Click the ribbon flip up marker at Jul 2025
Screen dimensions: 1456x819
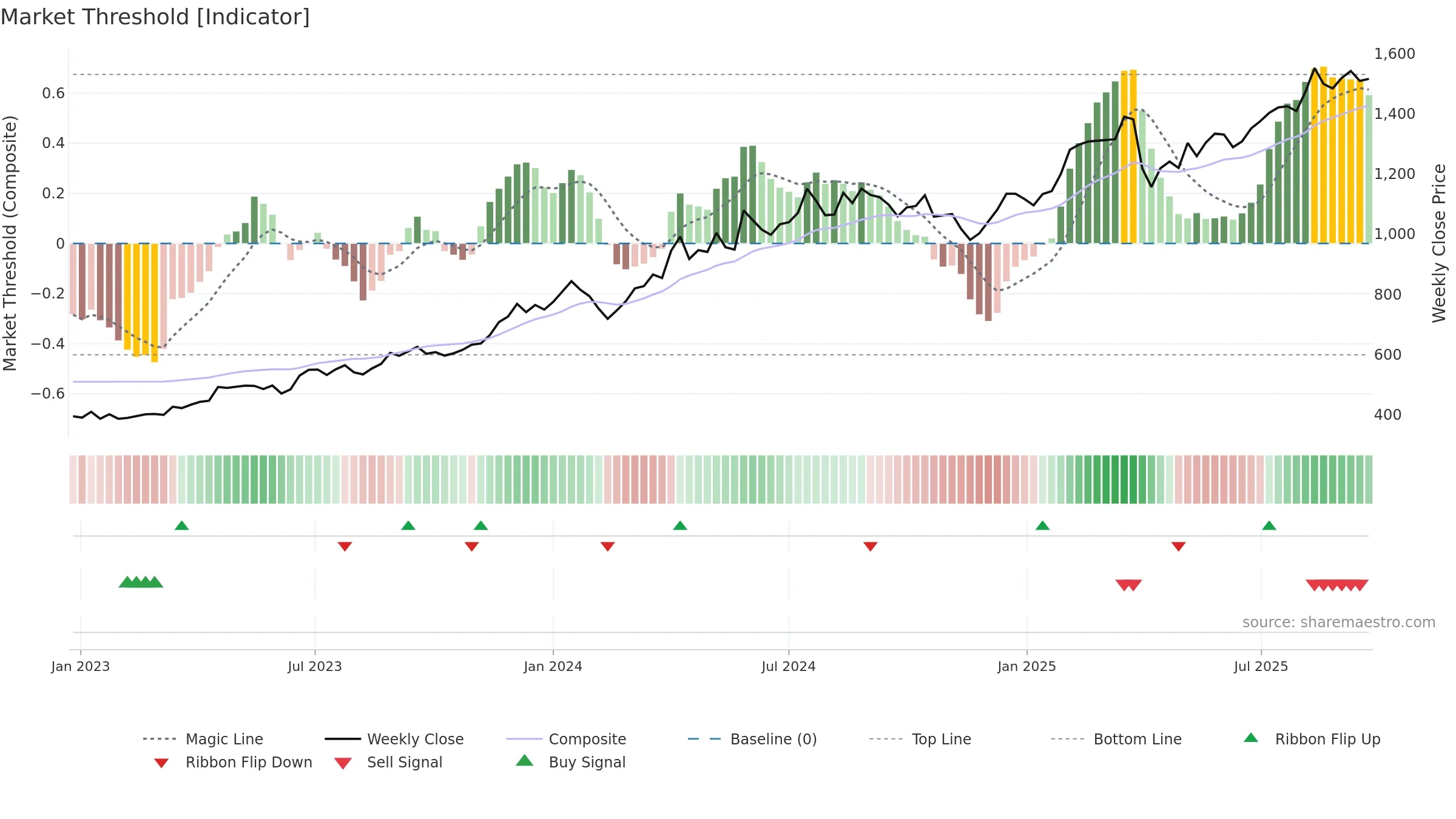coord(1269,525)
